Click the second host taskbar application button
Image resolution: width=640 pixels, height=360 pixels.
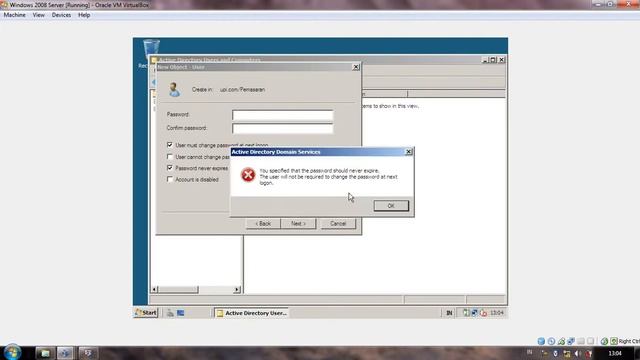pyautogui.click(x=65, y=353)
